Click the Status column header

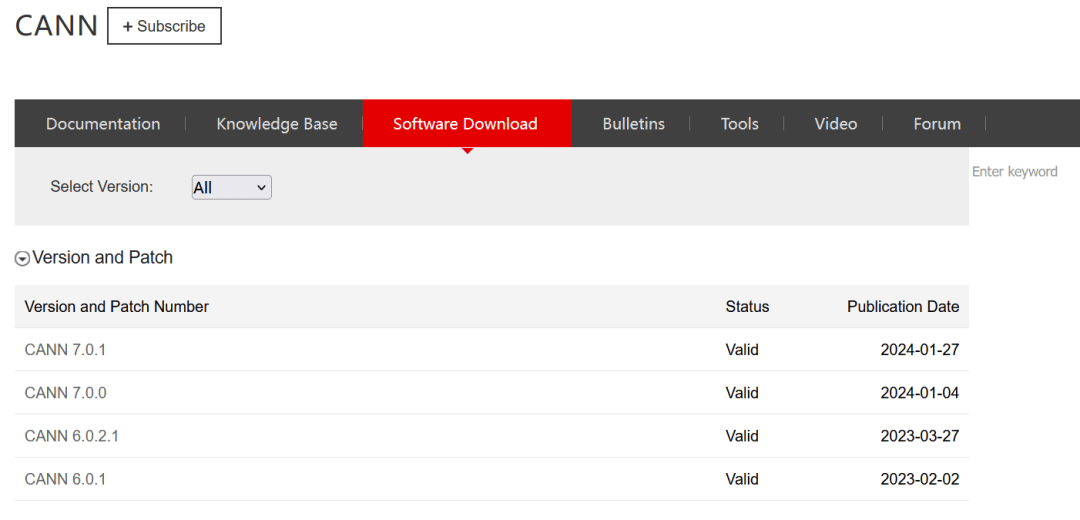coord(747,307)
